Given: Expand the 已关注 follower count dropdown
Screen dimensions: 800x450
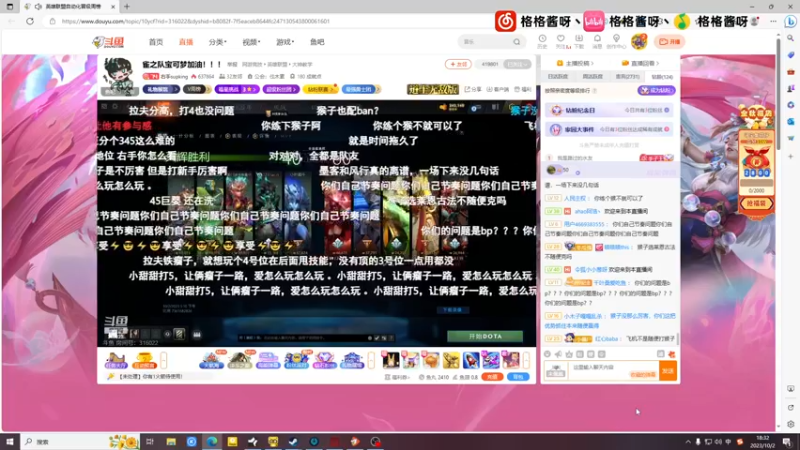Looking at the screenshot, I should 517,64.
